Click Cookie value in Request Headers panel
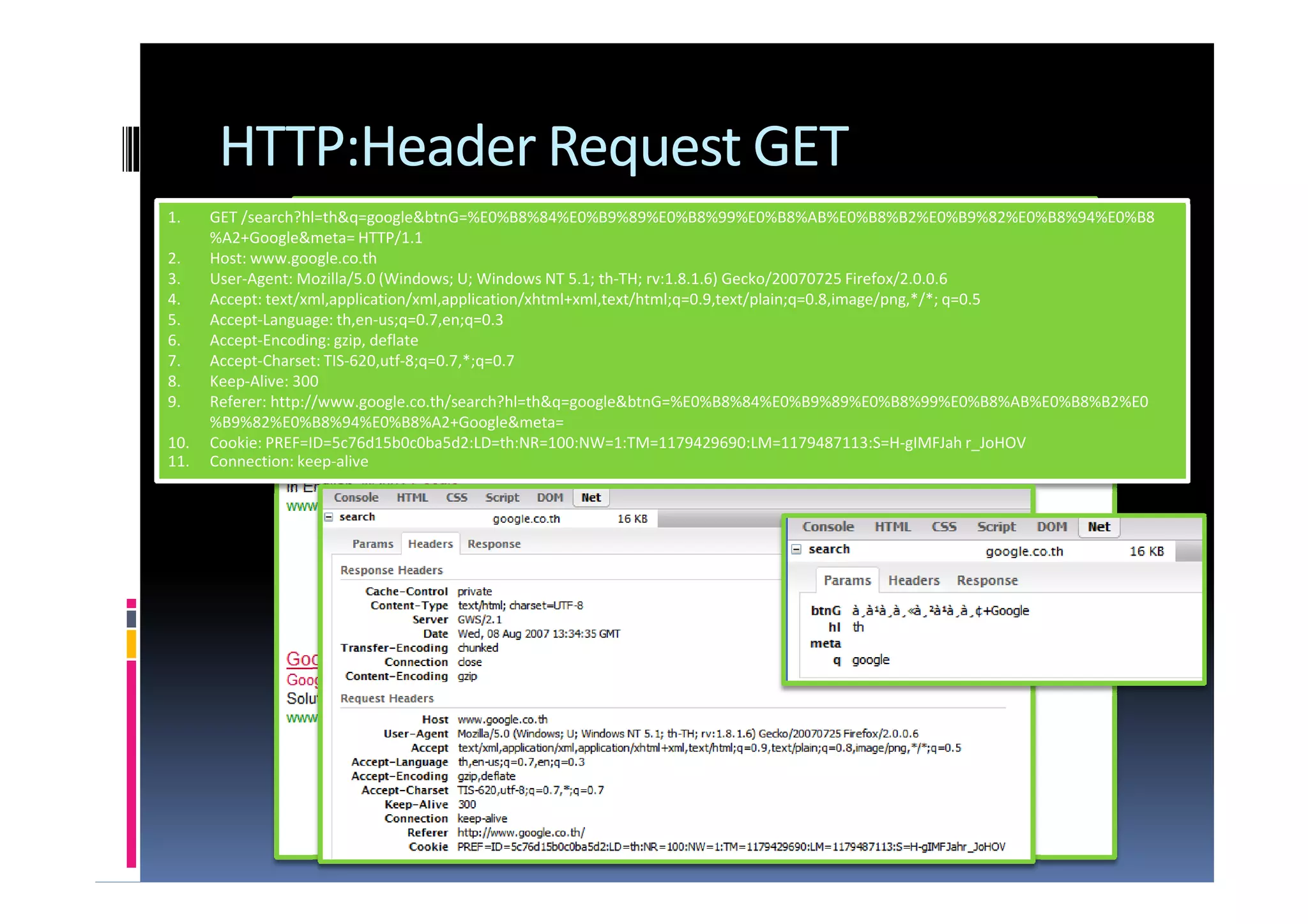Screen dimensions: 1308x924 (731, 847)
